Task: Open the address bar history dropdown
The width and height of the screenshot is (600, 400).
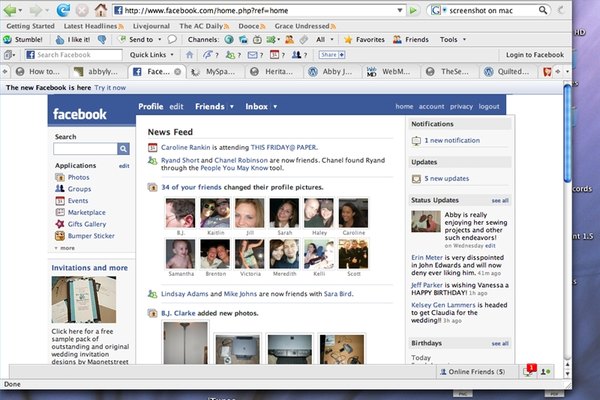Action: click(400, 10)
